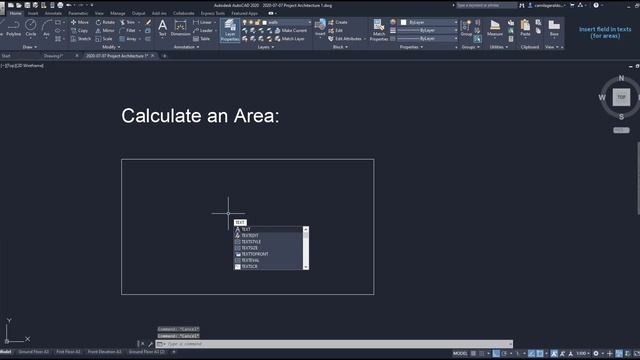Click the Base view tool
The height and width of the screenshot is (360, 640).
click(554, 28)
